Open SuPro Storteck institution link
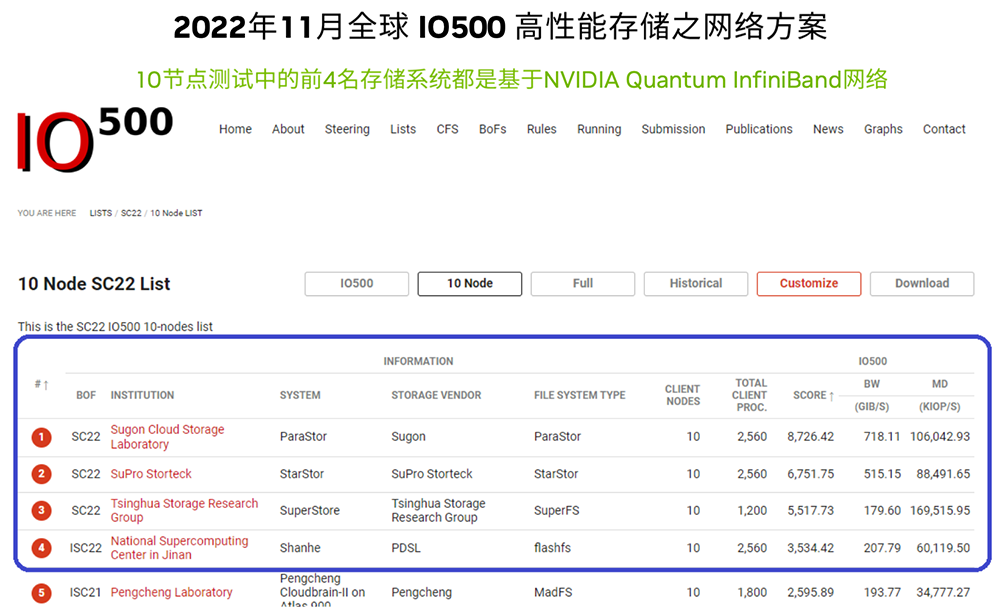Viewport: 1000px width, 614px height. (x=151, y=474)
